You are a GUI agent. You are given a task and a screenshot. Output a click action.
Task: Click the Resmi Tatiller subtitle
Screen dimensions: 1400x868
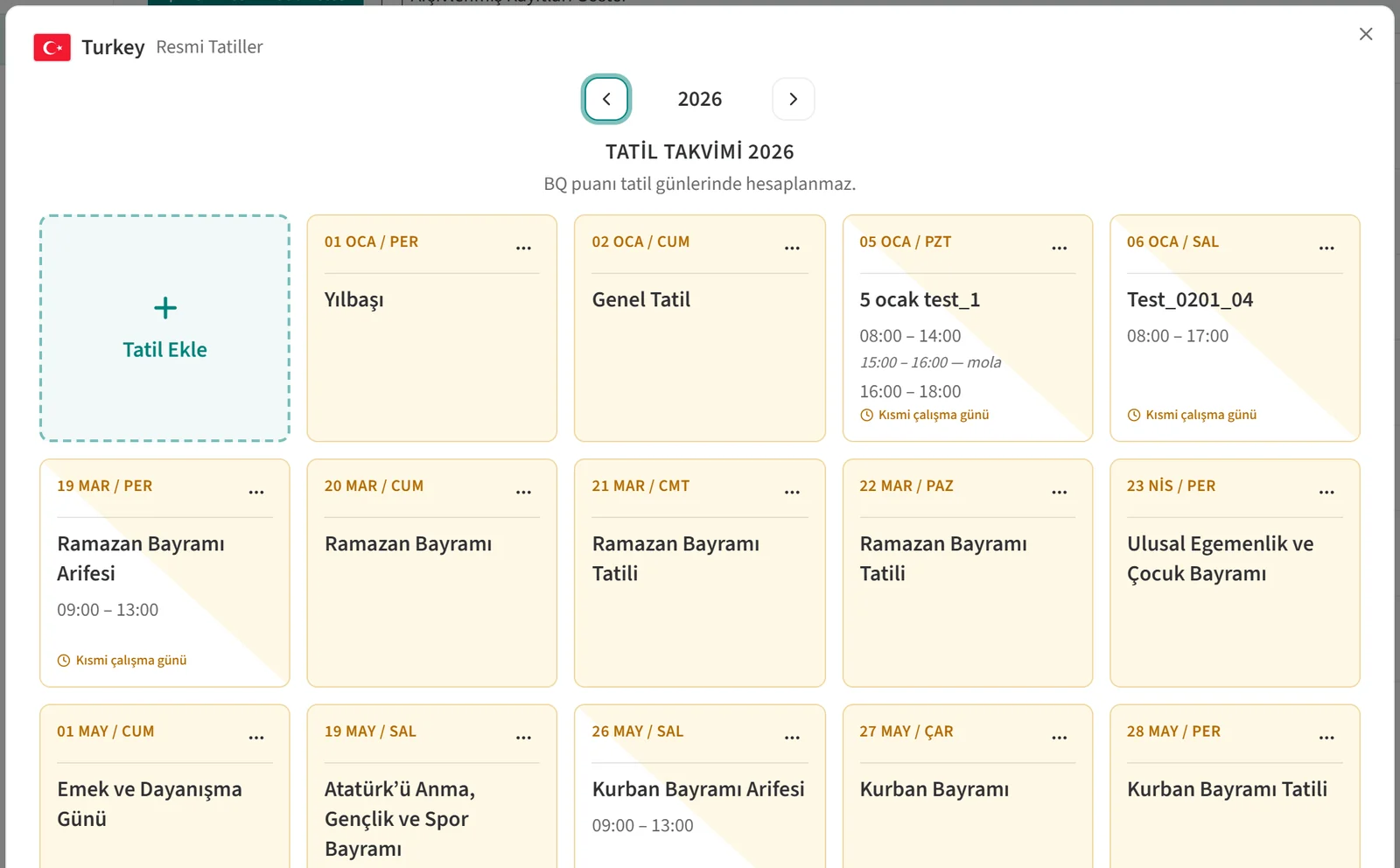tap(209, 47)
